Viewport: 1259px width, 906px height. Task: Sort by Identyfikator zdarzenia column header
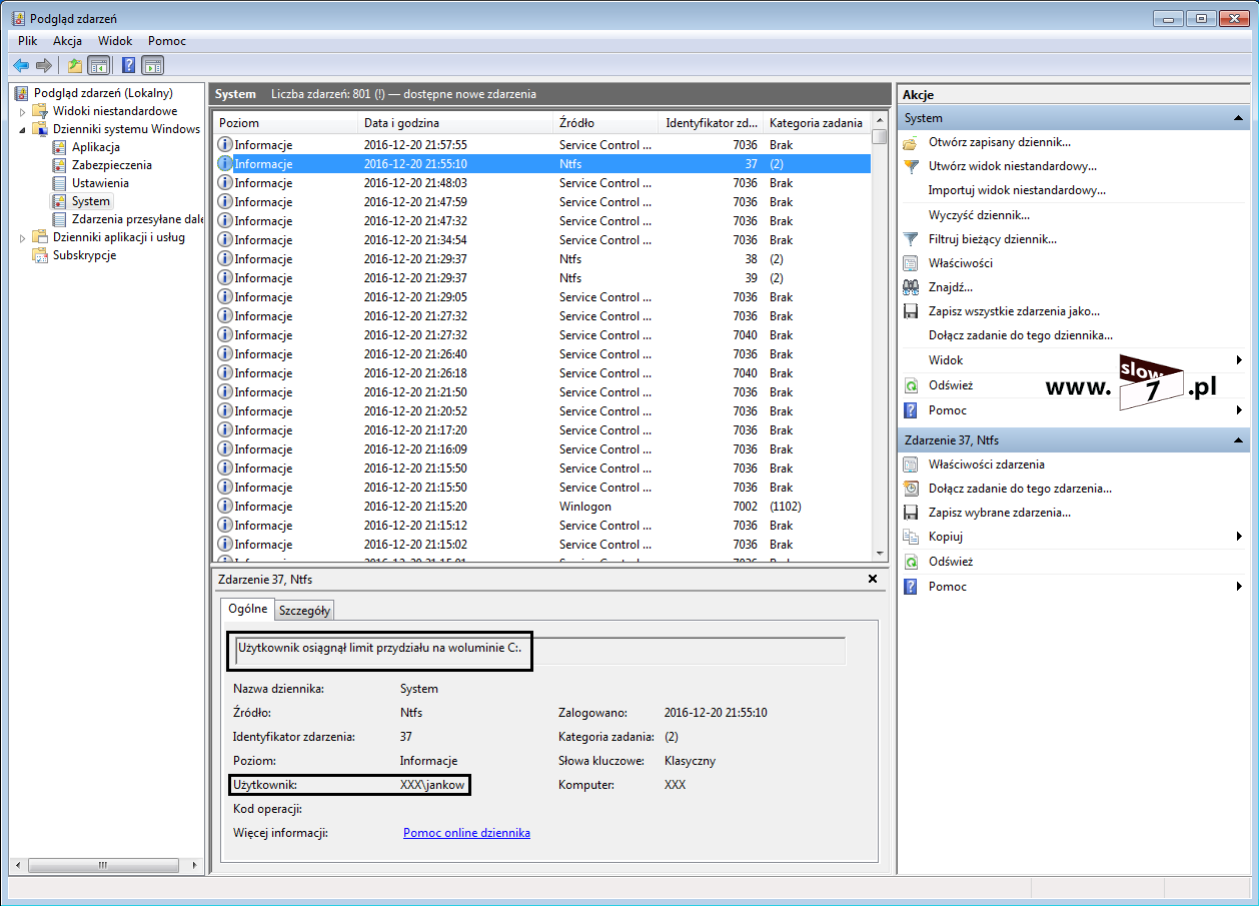(711, 123)
